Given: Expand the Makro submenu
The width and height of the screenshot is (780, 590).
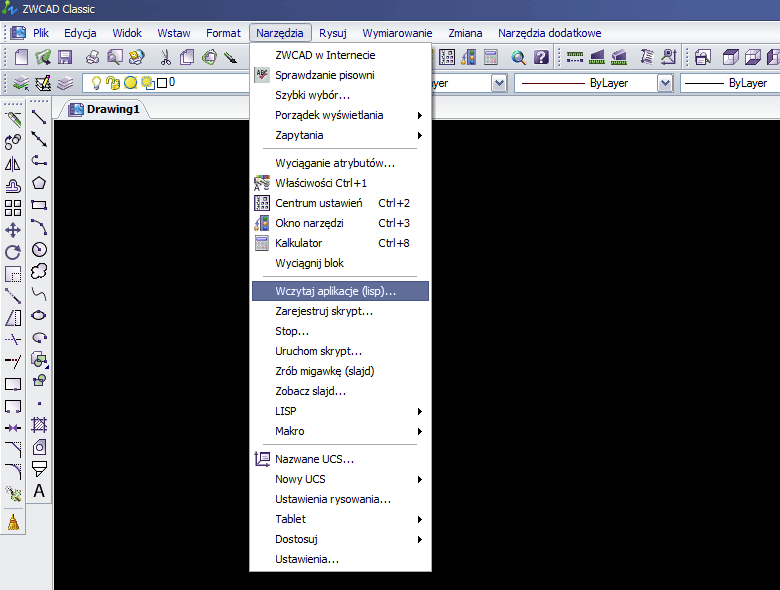Looking at the screenshot, I should click(340, 431).
